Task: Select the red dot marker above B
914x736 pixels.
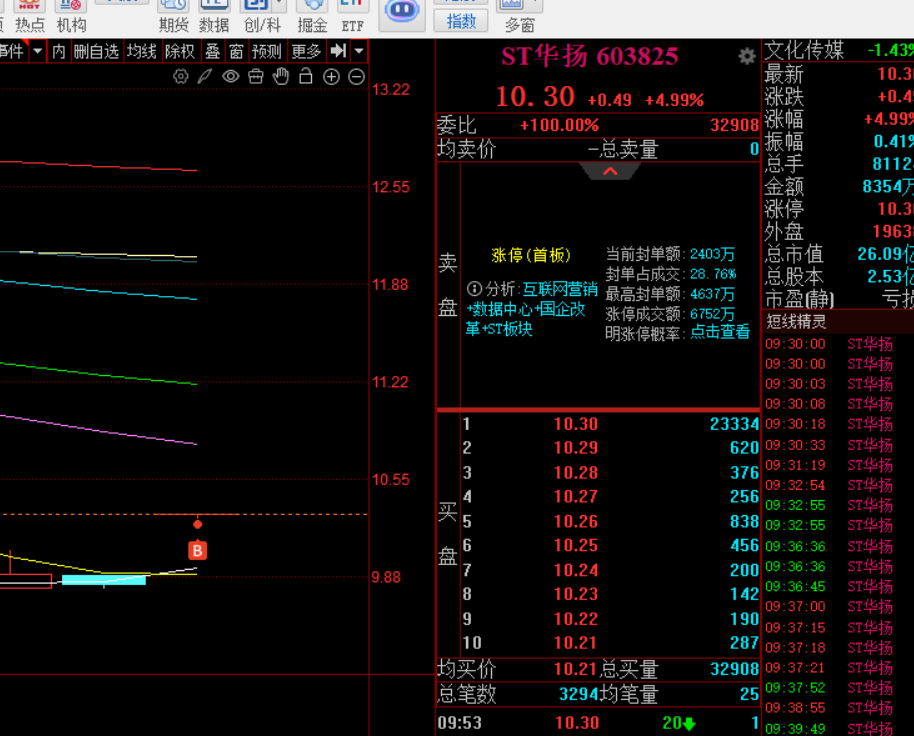Action: coord(198,524)
